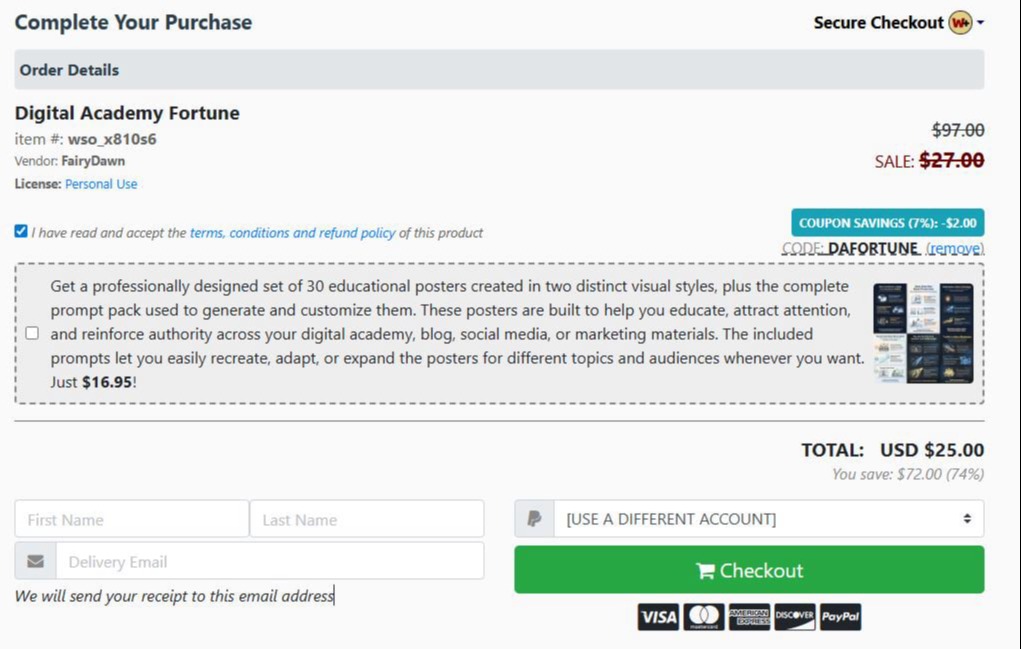
Task: Uncheck the terms and conditions acceptance checkbox
Action: pos(20,231)
